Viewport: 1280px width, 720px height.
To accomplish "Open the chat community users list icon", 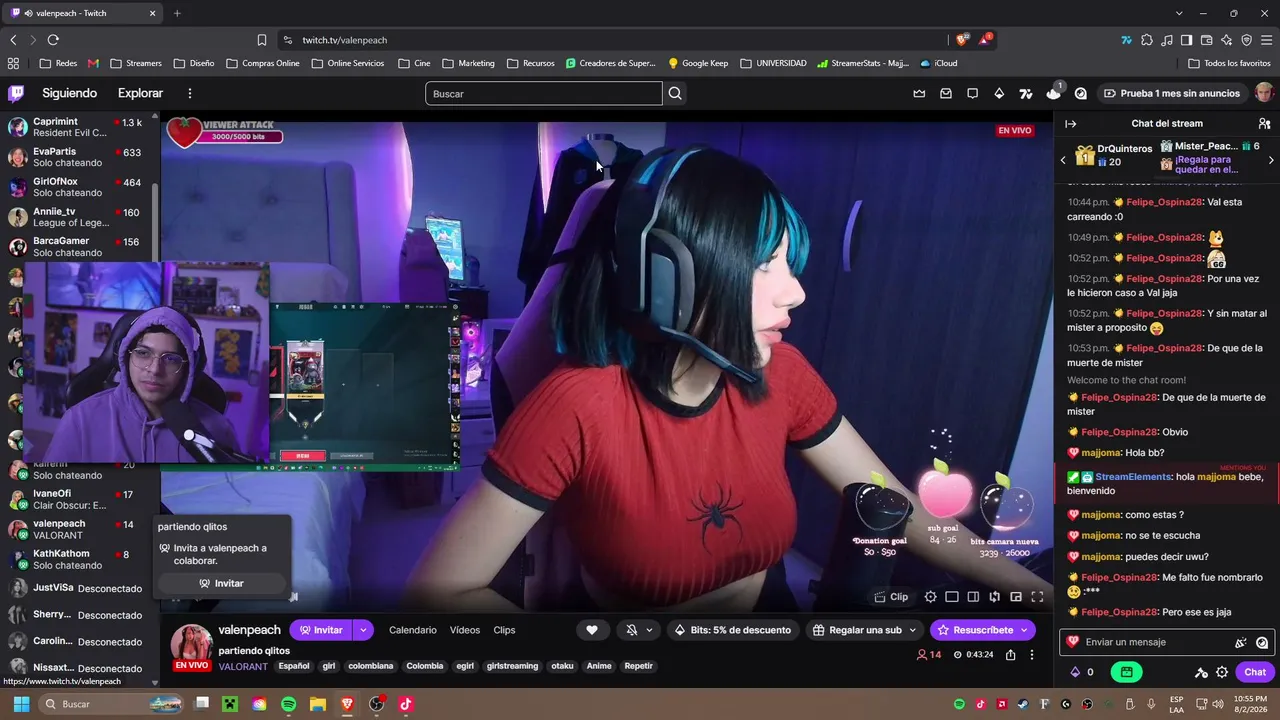I will 1264,124.
